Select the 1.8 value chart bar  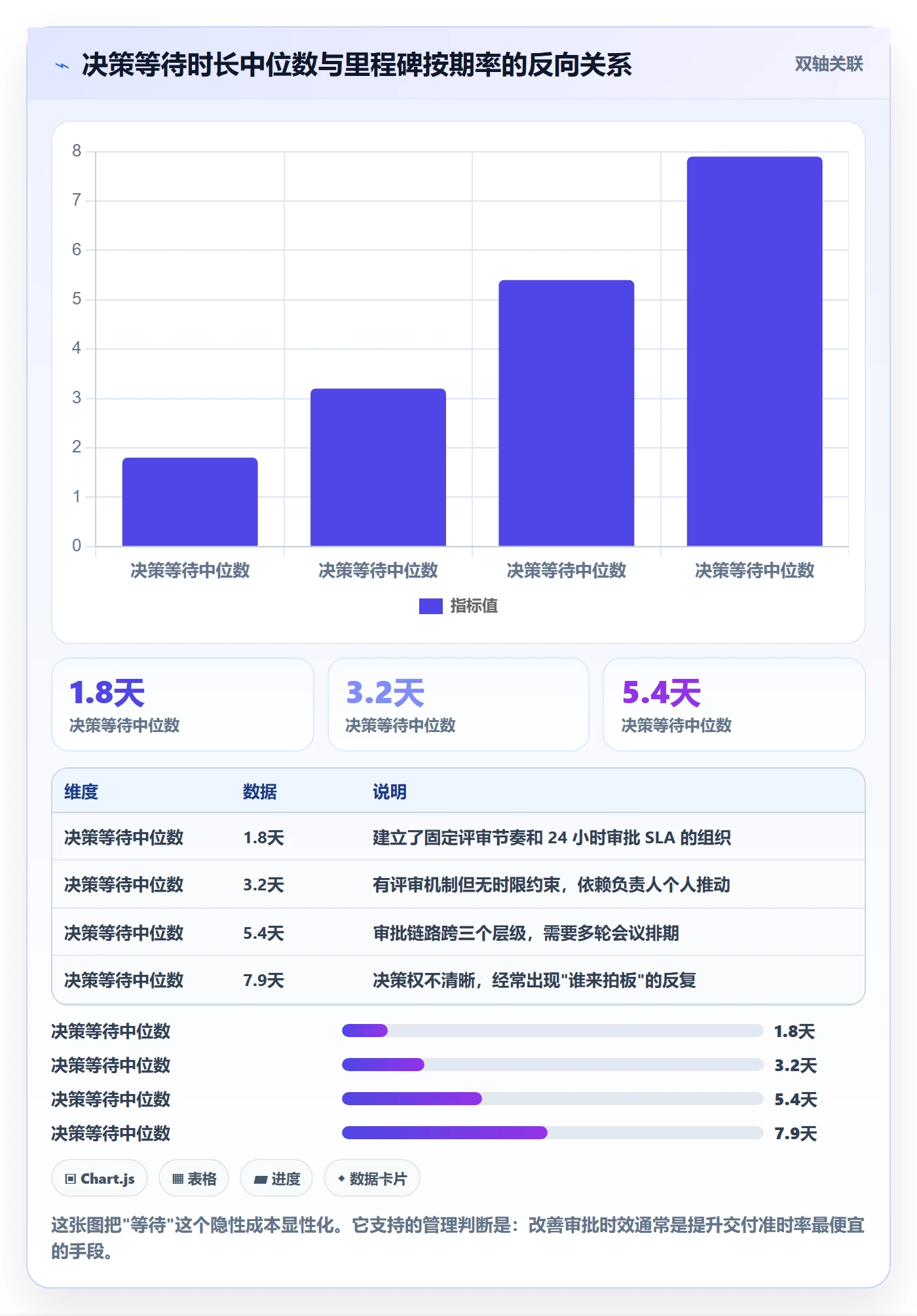coord(190,502)
